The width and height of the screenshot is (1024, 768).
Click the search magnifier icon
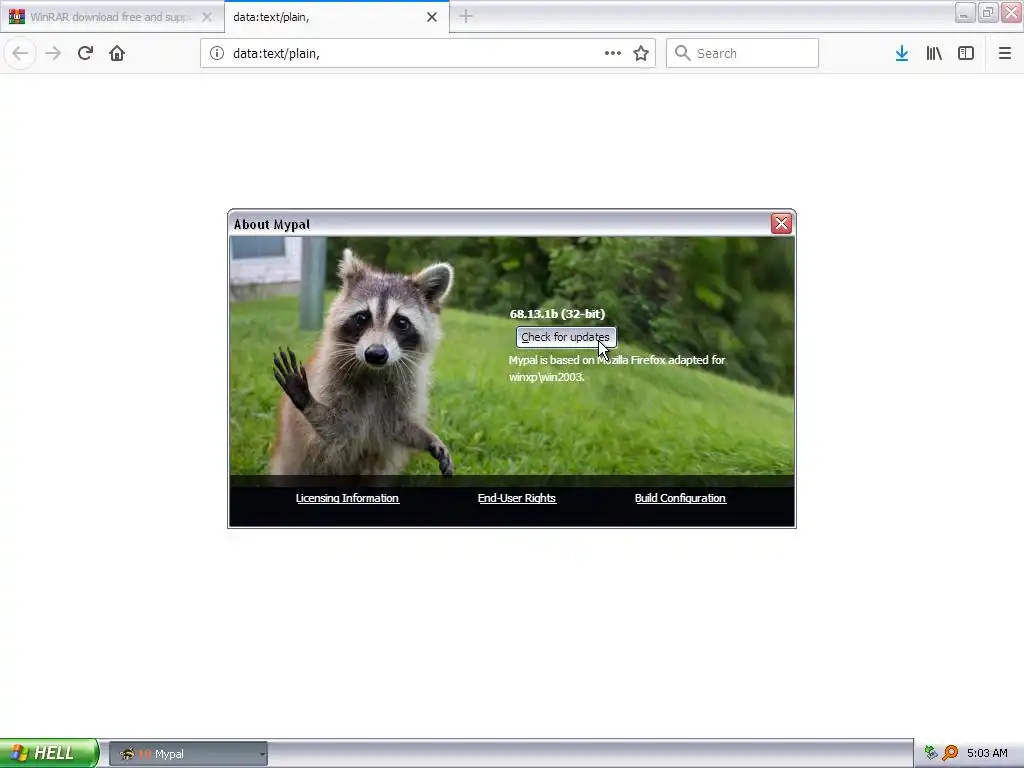pos(682,53)
